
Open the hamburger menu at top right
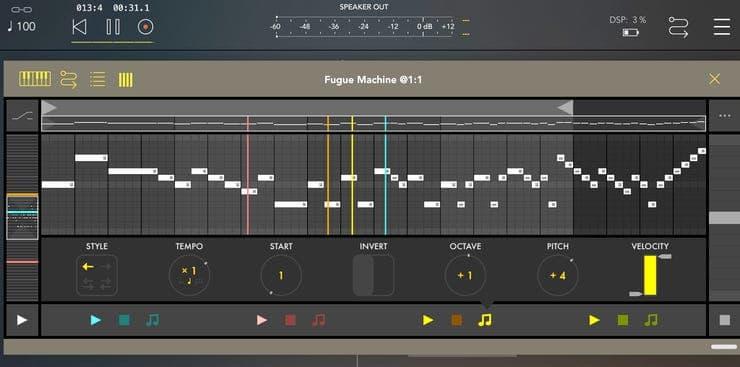click(x=722, y=27)
